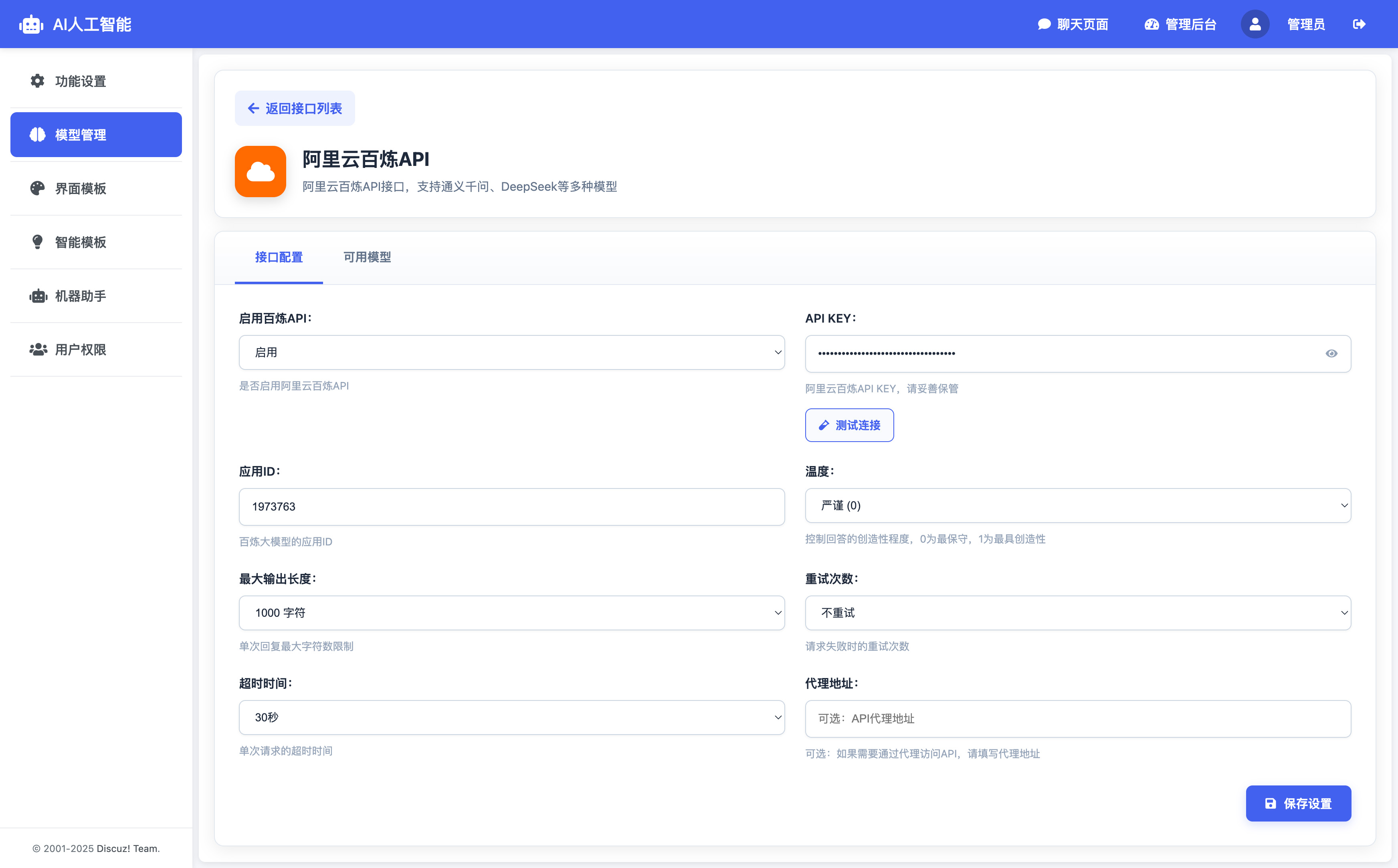The image size is (1398, 868).
Task: Click the 温度 field label
Action: (x=819, y=471)
